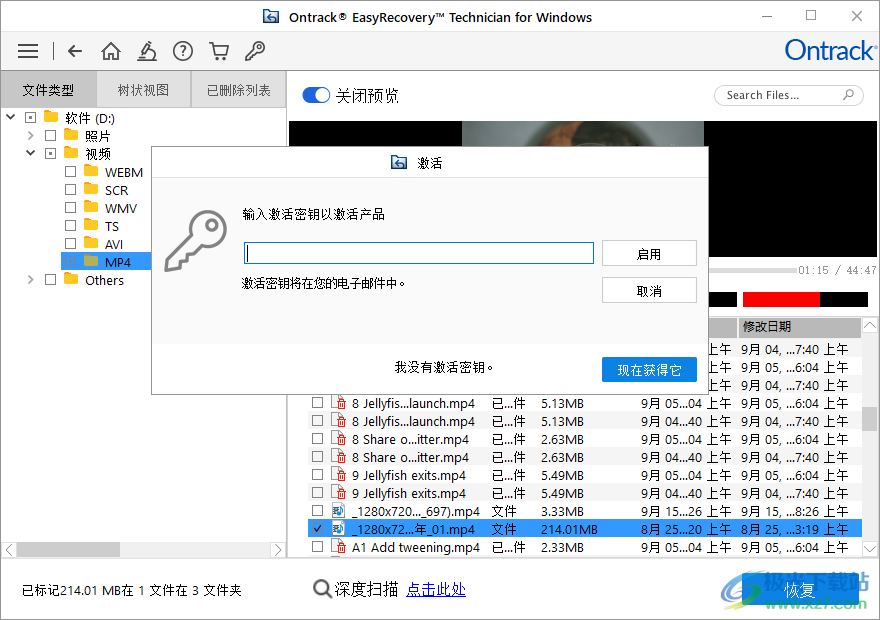Check the A1 Add tweening.mp4 checkbox
The width and height of the screenshot is (880, 620).
pos(318,546)
